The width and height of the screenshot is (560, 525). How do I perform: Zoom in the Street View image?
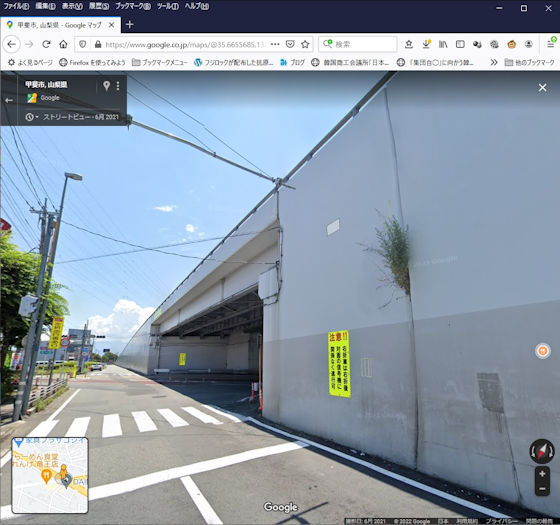click(542, 474)
